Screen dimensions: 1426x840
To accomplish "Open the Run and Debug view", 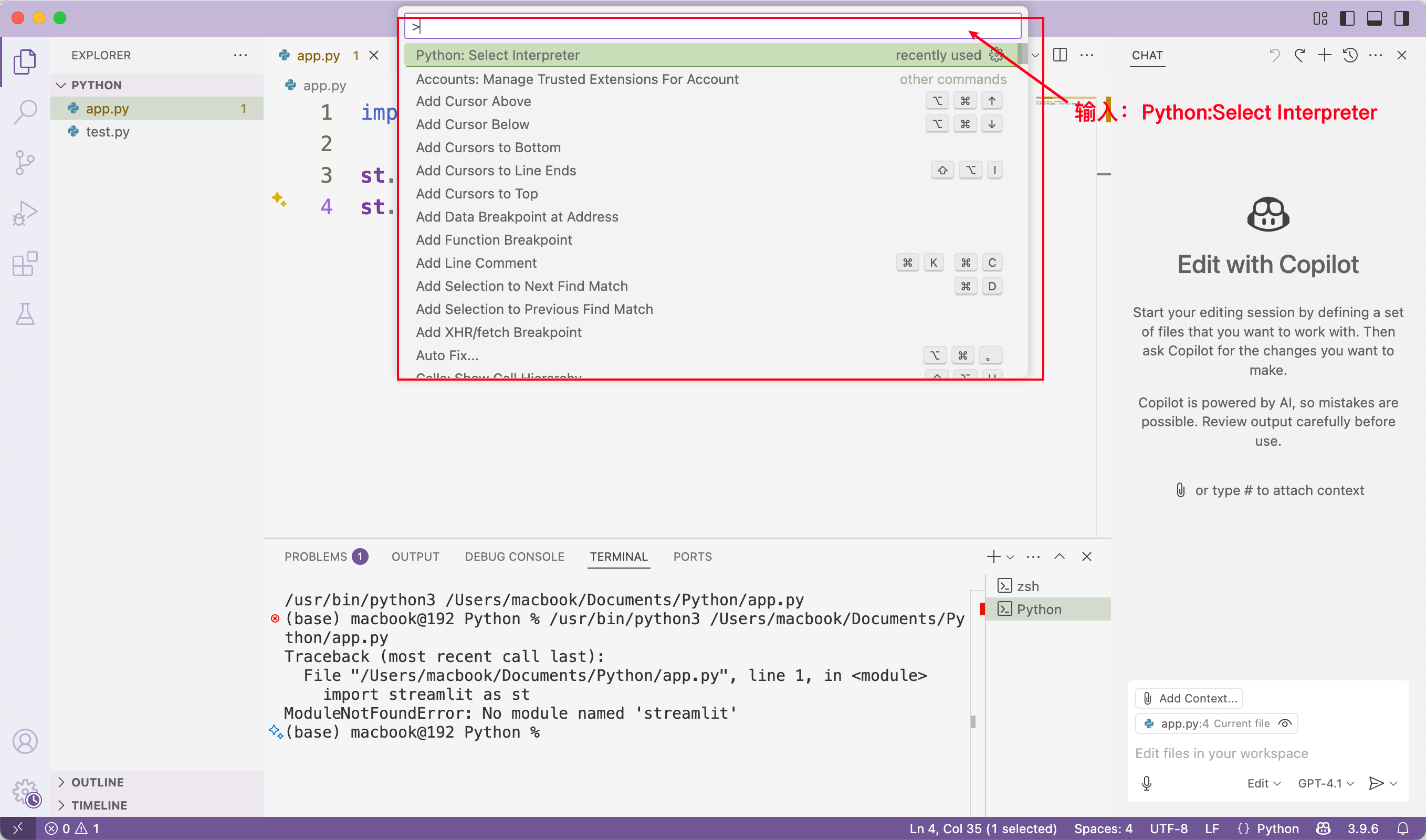I will point(25,212).
